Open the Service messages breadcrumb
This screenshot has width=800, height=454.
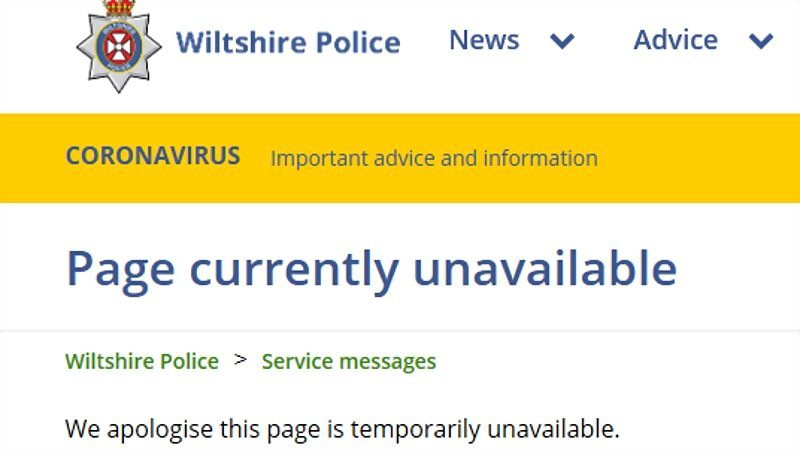click(349, 362)
